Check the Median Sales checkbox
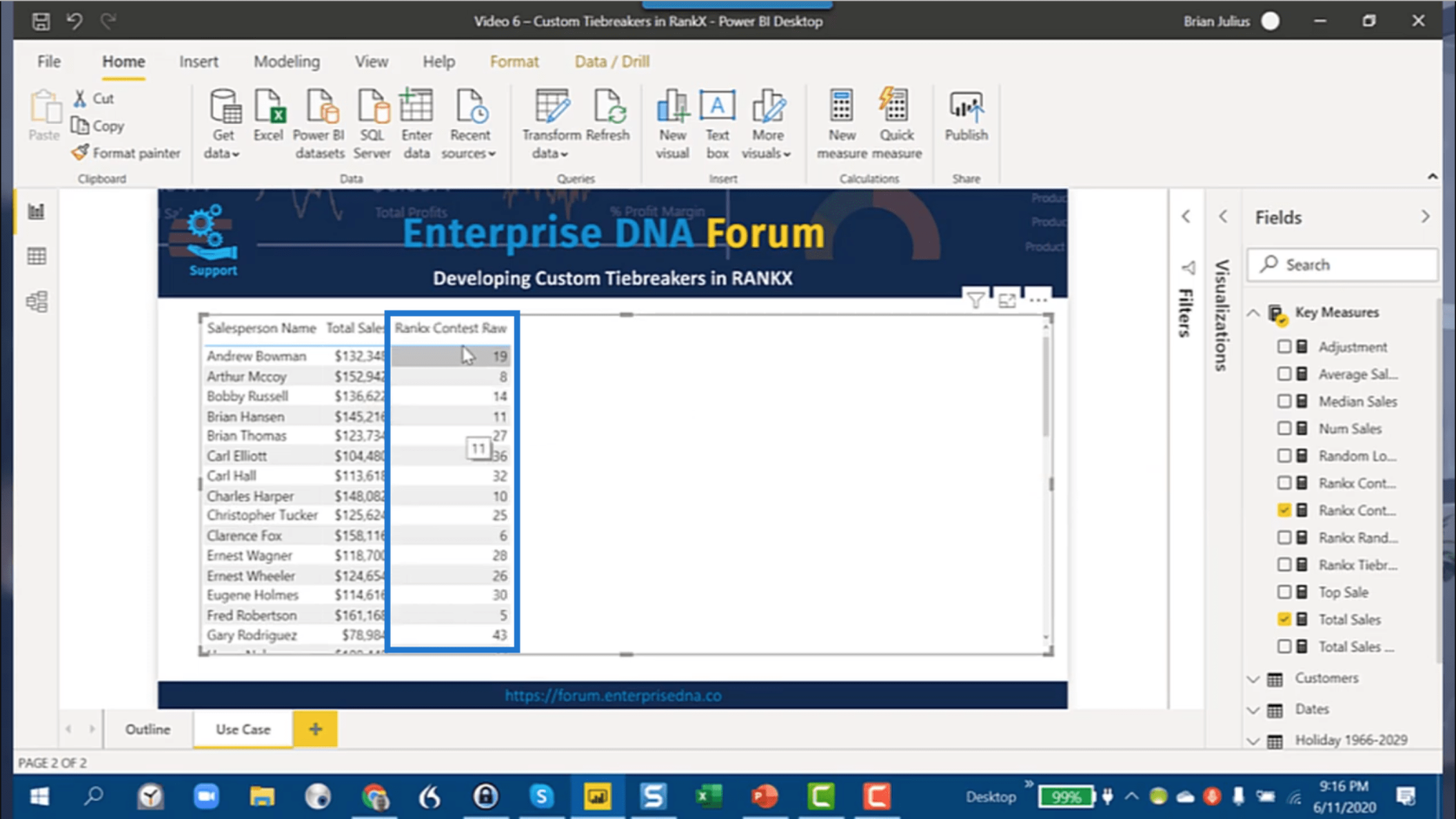The width and height of the screenshot is (1456, 819). click(x=1284, y=401)
